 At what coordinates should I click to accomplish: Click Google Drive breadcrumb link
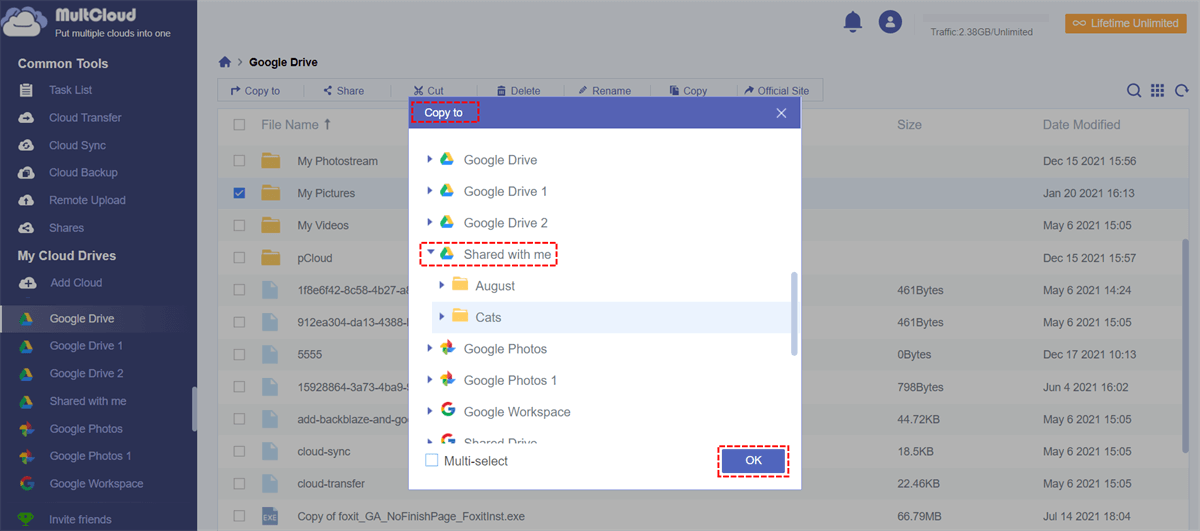click(283, 62)
